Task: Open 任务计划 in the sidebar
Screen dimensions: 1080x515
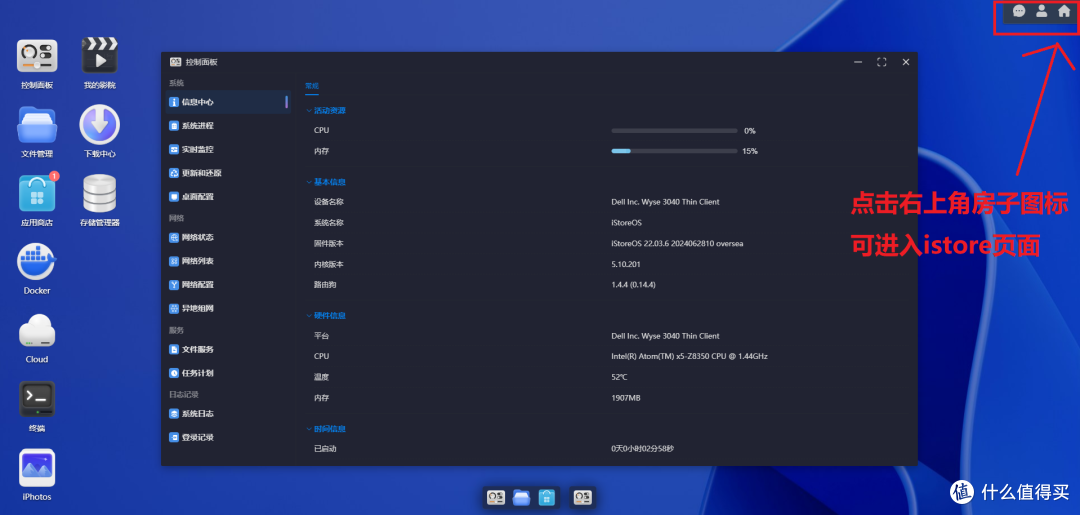Action: point(228,373)
